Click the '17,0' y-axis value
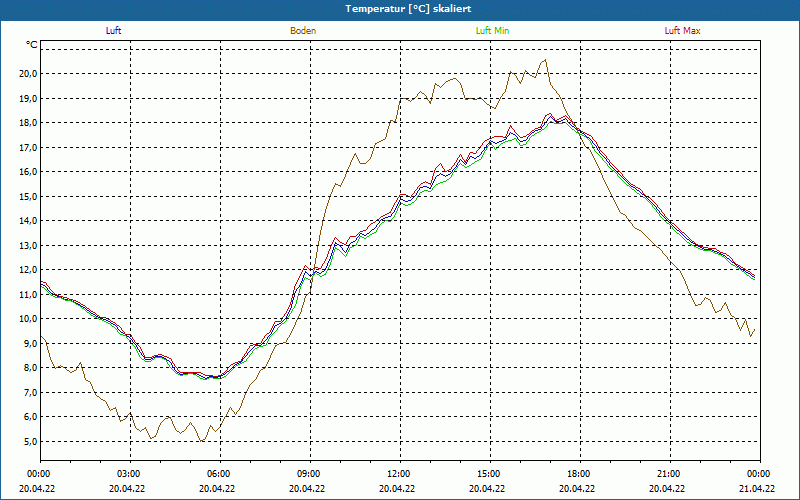This screenshot has width=800, height=500. (x=28, y=147)
